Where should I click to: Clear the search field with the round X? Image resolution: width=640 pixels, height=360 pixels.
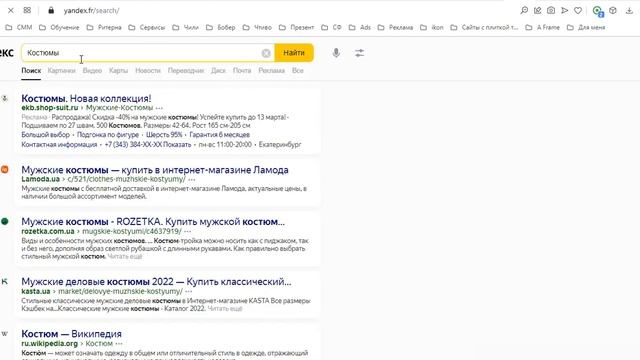pos(266,53)
